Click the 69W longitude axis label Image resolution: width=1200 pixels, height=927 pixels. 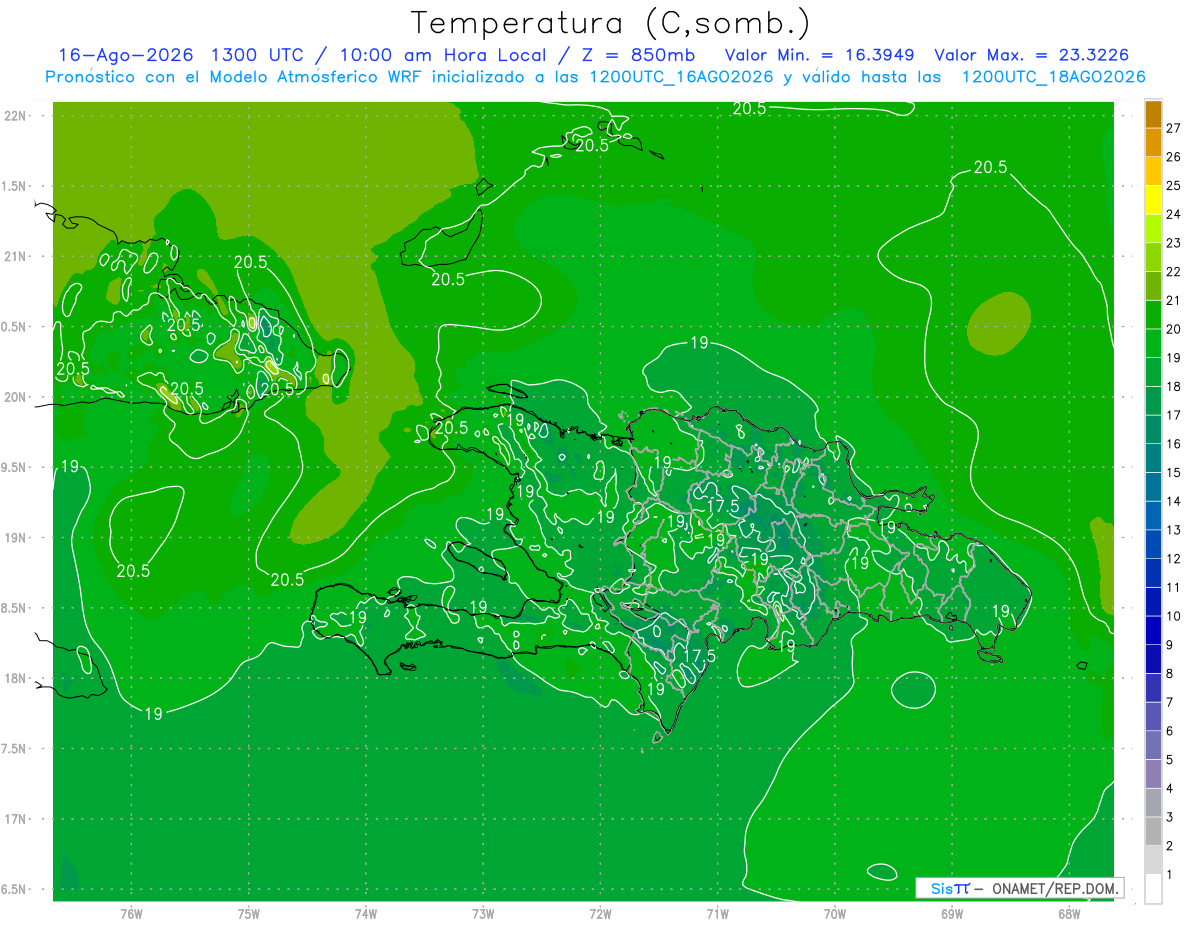[x=952, y=914]
